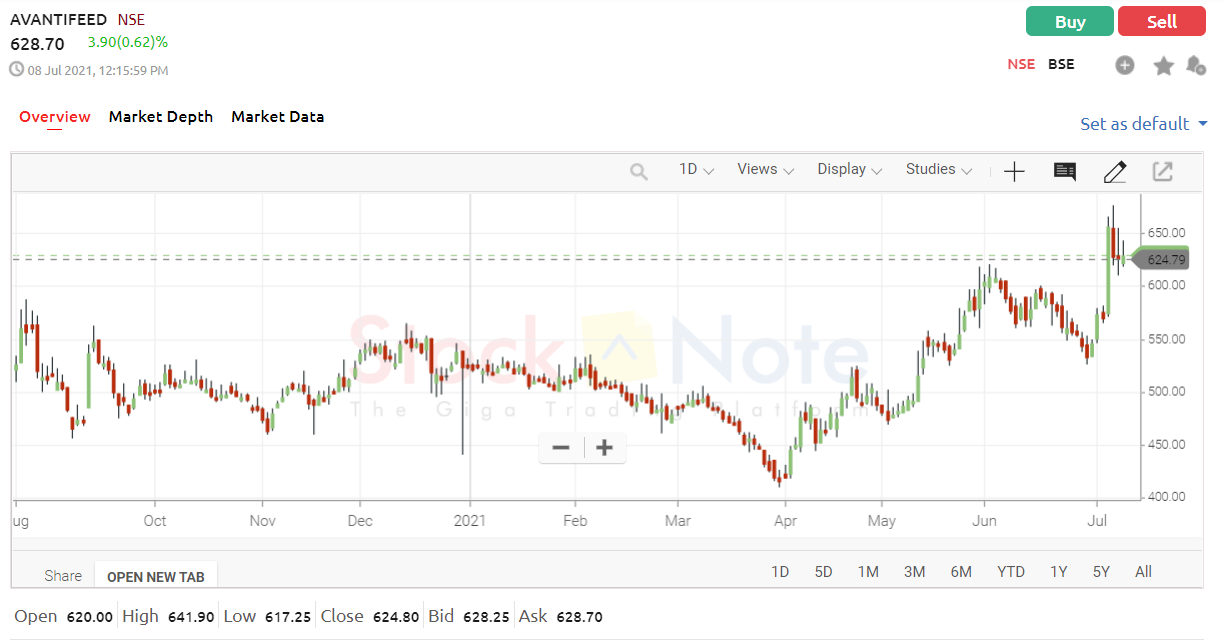Click the 08 Jul 2021 timestamp
The image size is (1224, 641).
(x=98, y=71)
